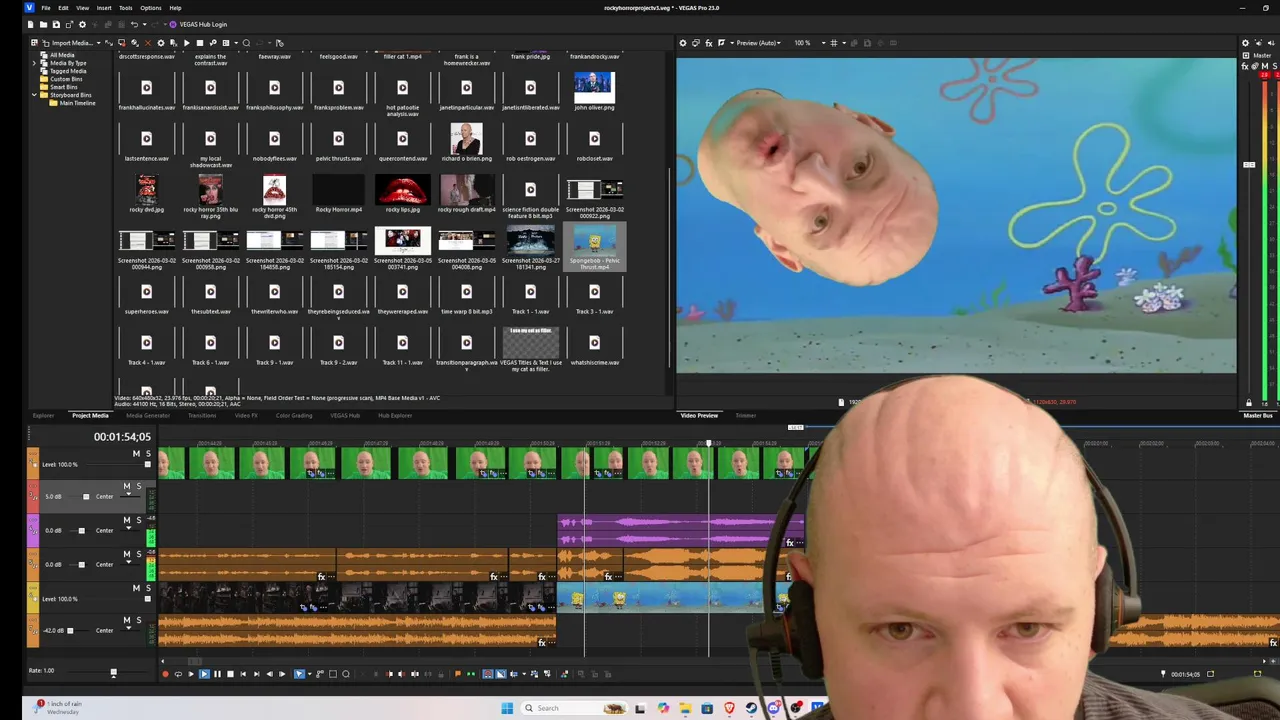Viewport: 1280px width, 720px height.
Task: Click the preview grid overlays icon
Action: [x=834, y=43]
